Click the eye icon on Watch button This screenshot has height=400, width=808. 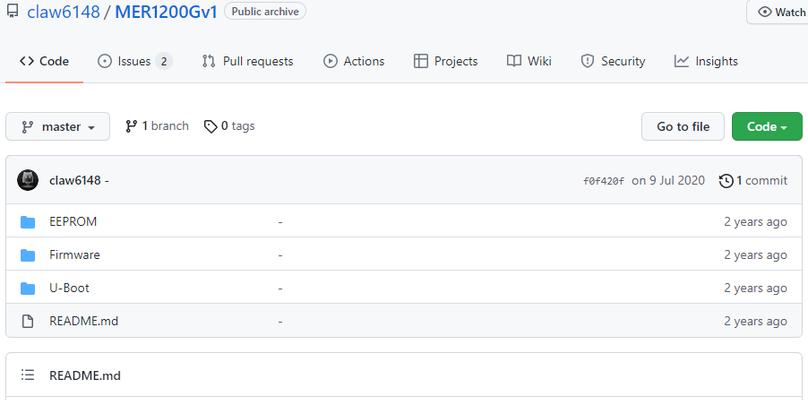click(x=765, y=12)
